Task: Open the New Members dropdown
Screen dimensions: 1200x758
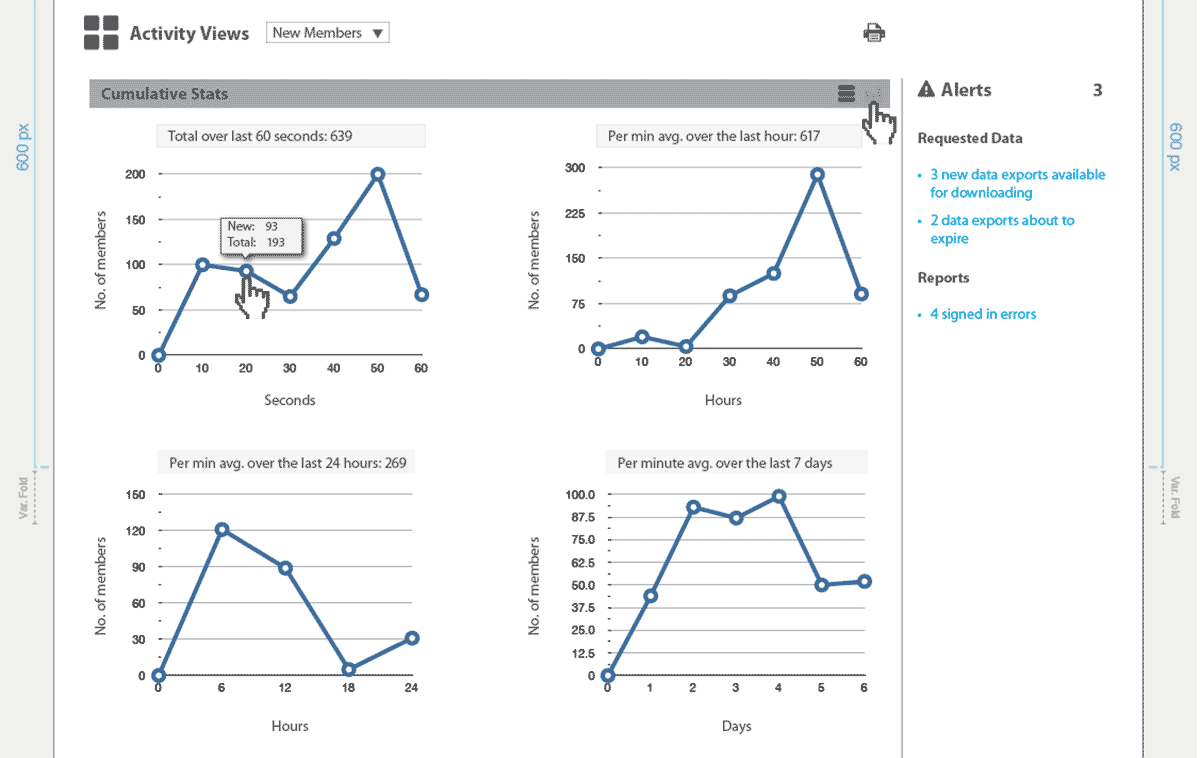Action: (x=327, y=33)
